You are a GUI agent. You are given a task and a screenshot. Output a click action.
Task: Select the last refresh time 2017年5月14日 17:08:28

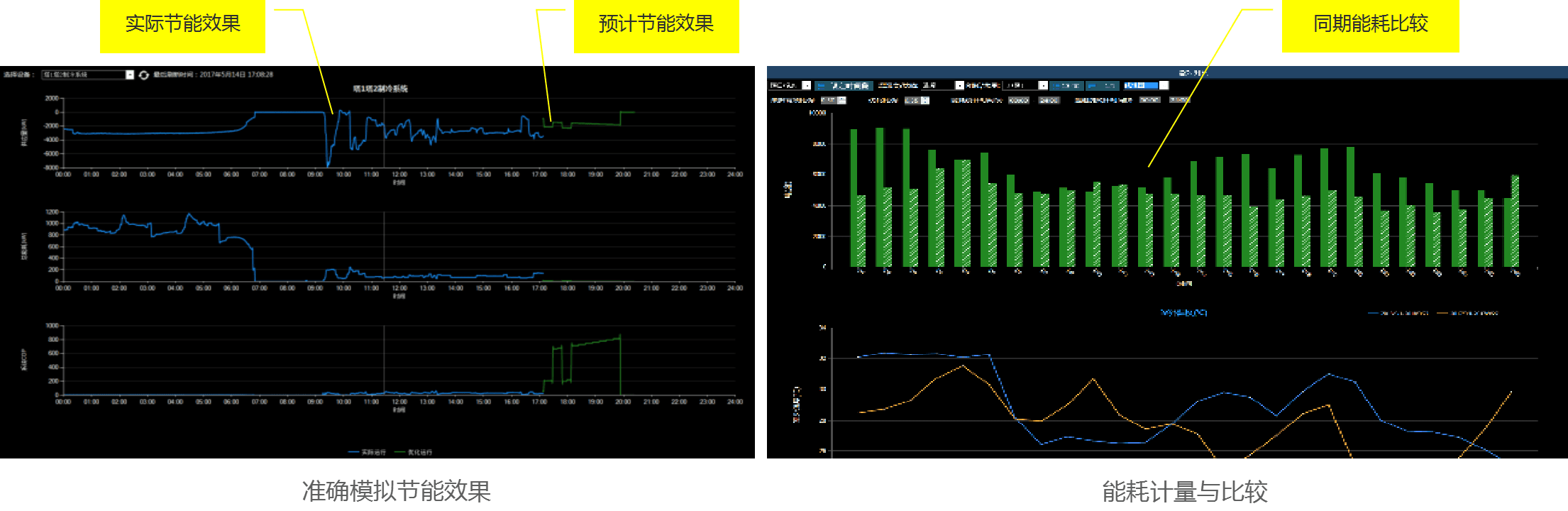click(x=213, y=75)
